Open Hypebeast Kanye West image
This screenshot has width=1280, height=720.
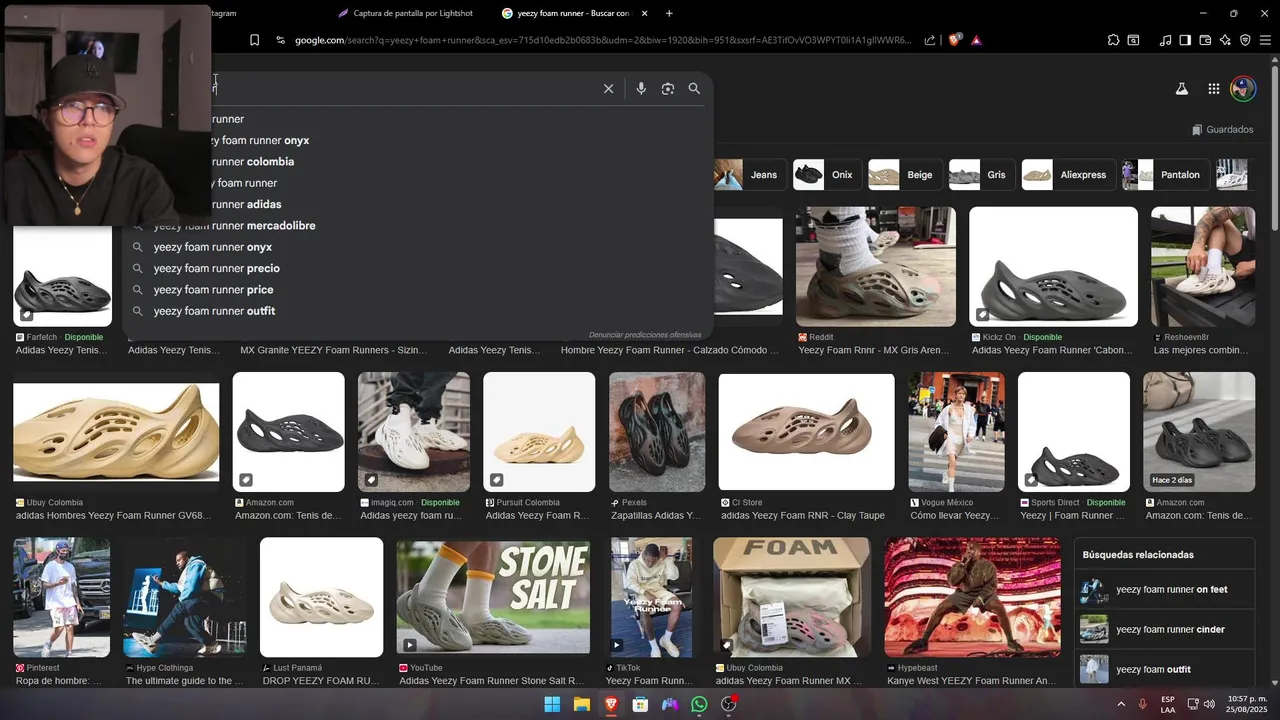pos(972,597)
